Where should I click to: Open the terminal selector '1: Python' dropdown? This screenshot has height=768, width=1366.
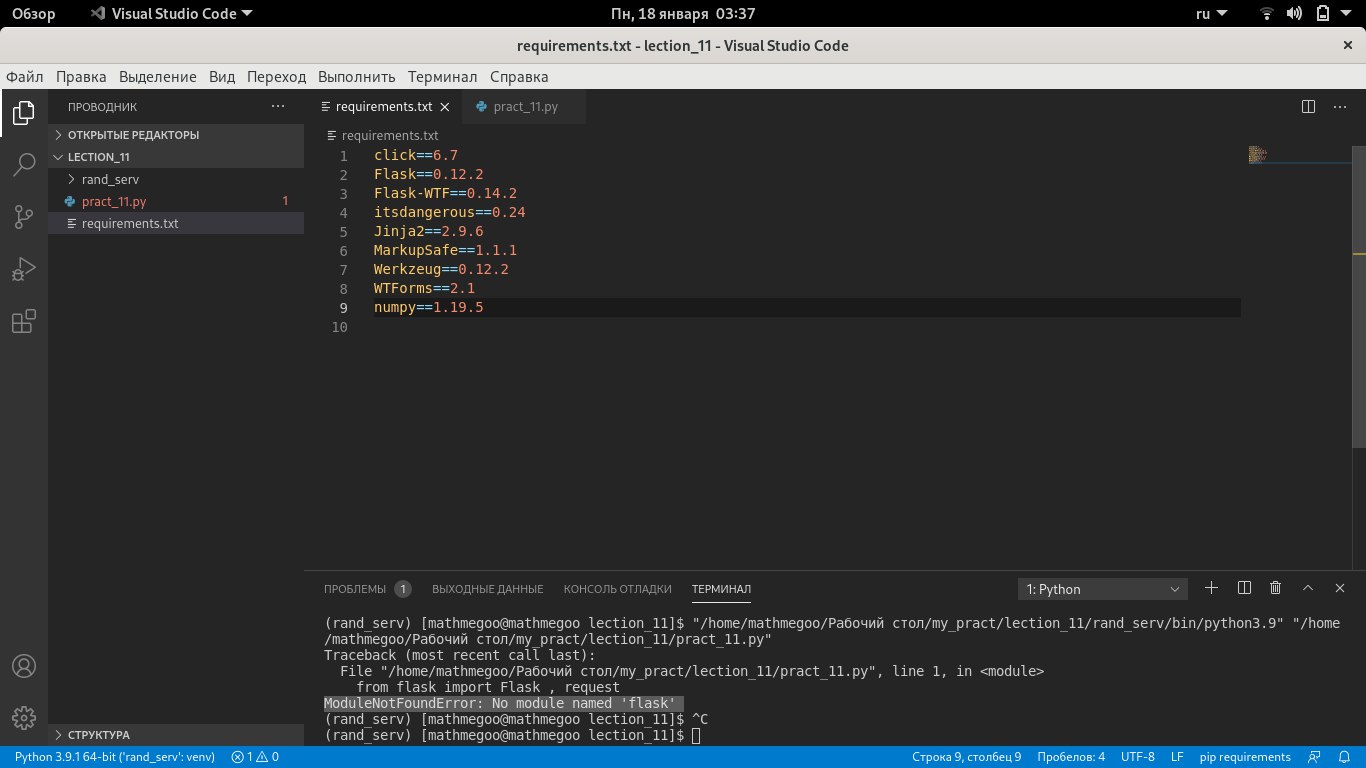point(1103,589)
